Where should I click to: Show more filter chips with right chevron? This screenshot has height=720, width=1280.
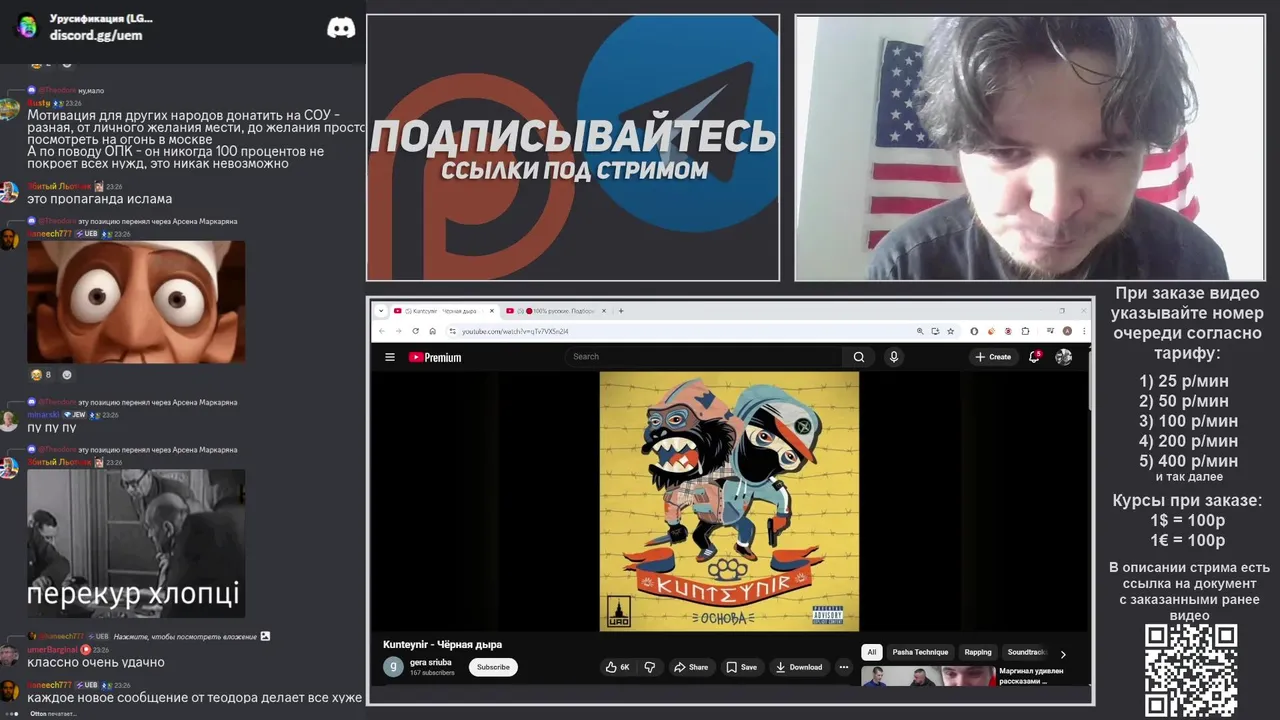tap(1063, 653)
